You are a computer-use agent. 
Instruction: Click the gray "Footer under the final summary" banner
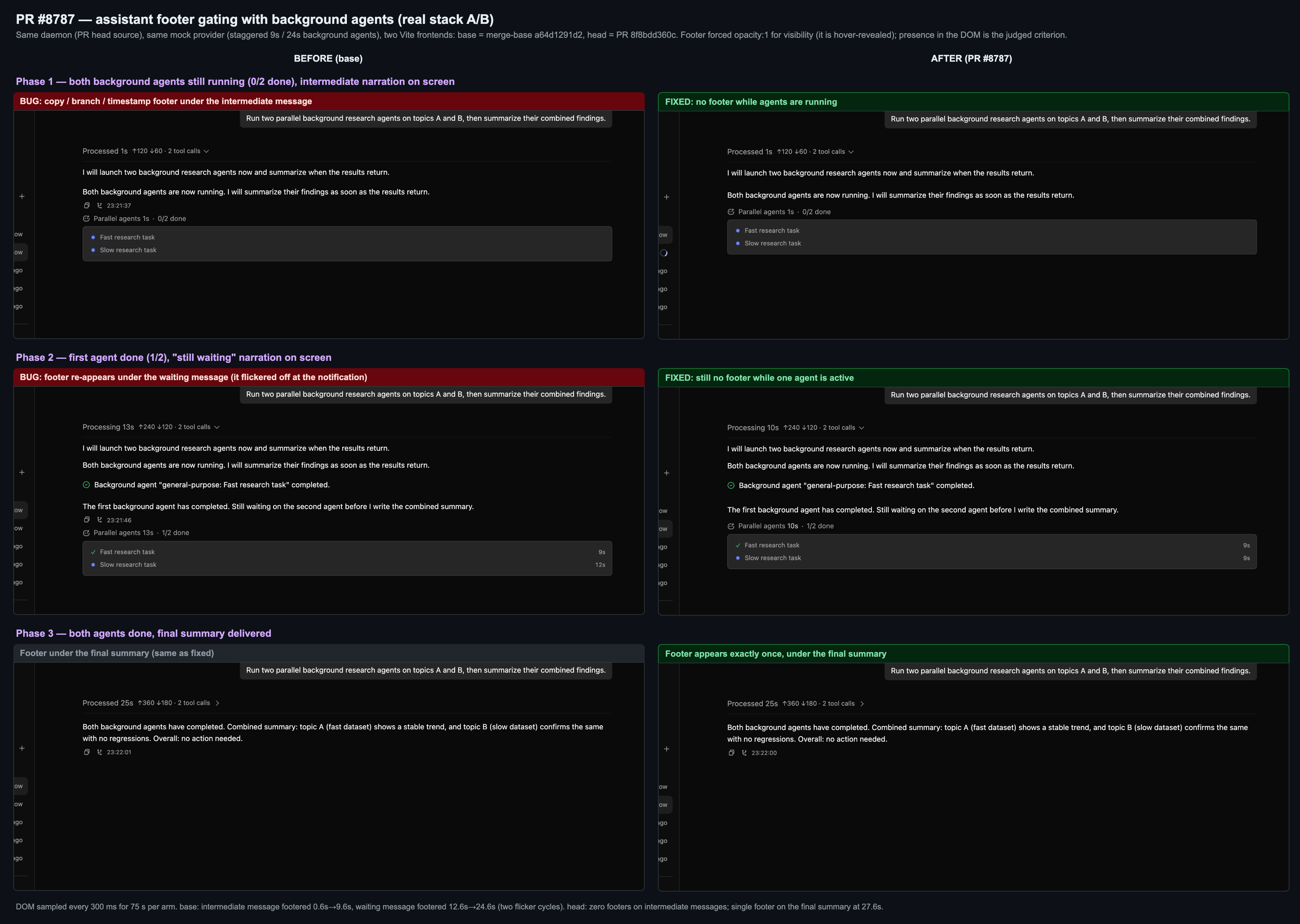329,653
